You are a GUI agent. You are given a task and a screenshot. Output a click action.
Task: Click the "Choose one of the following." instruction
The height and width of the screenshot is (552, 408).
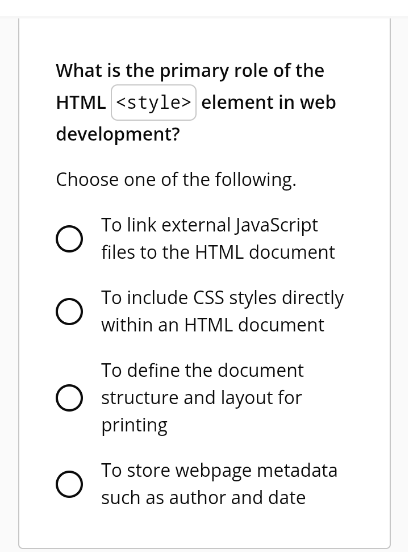(x=176, y=180)
